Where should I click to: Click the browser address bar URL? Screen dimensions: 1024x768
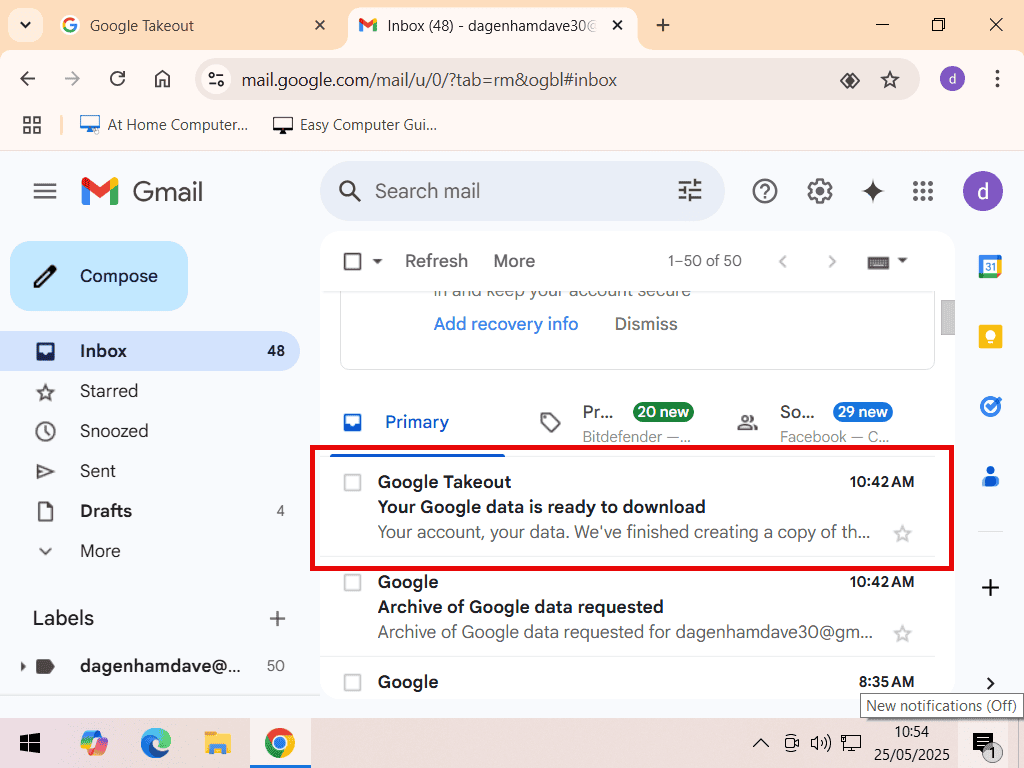tap(429, 80)
